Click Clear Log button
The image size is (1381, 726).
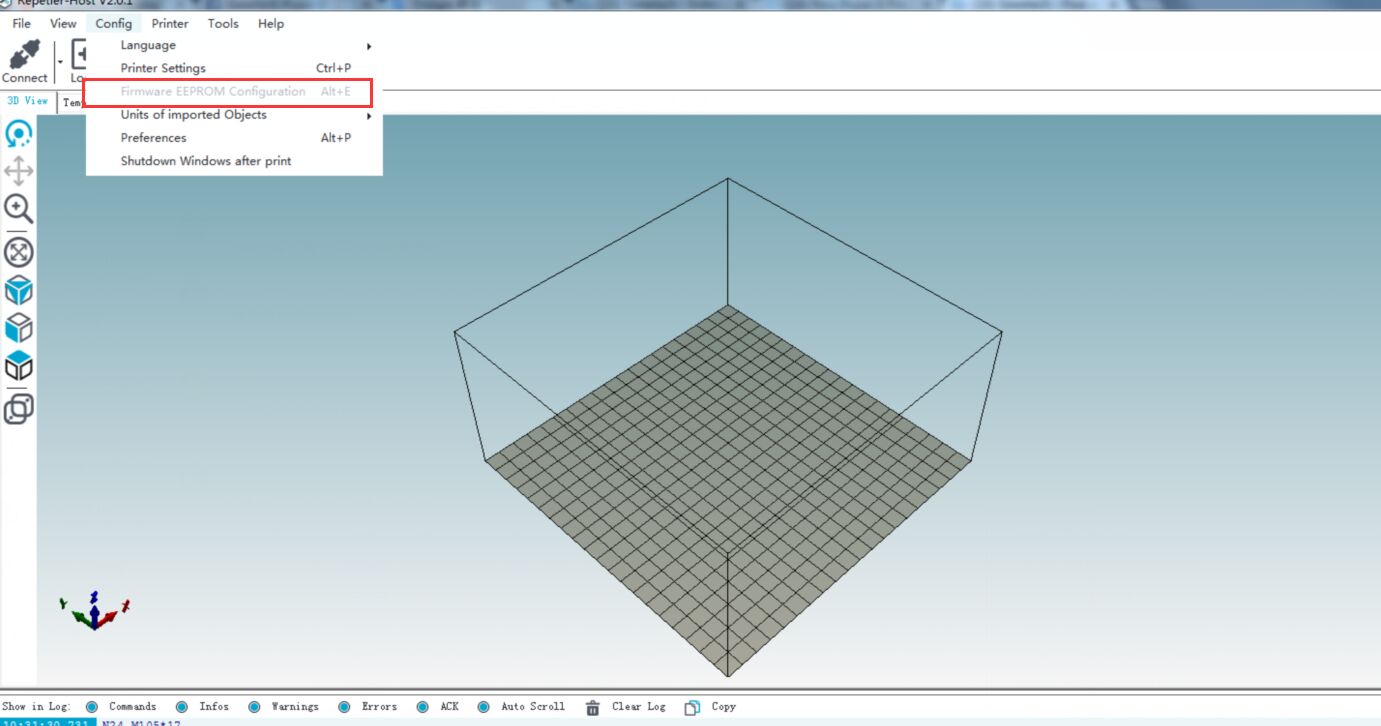(625, 707)
